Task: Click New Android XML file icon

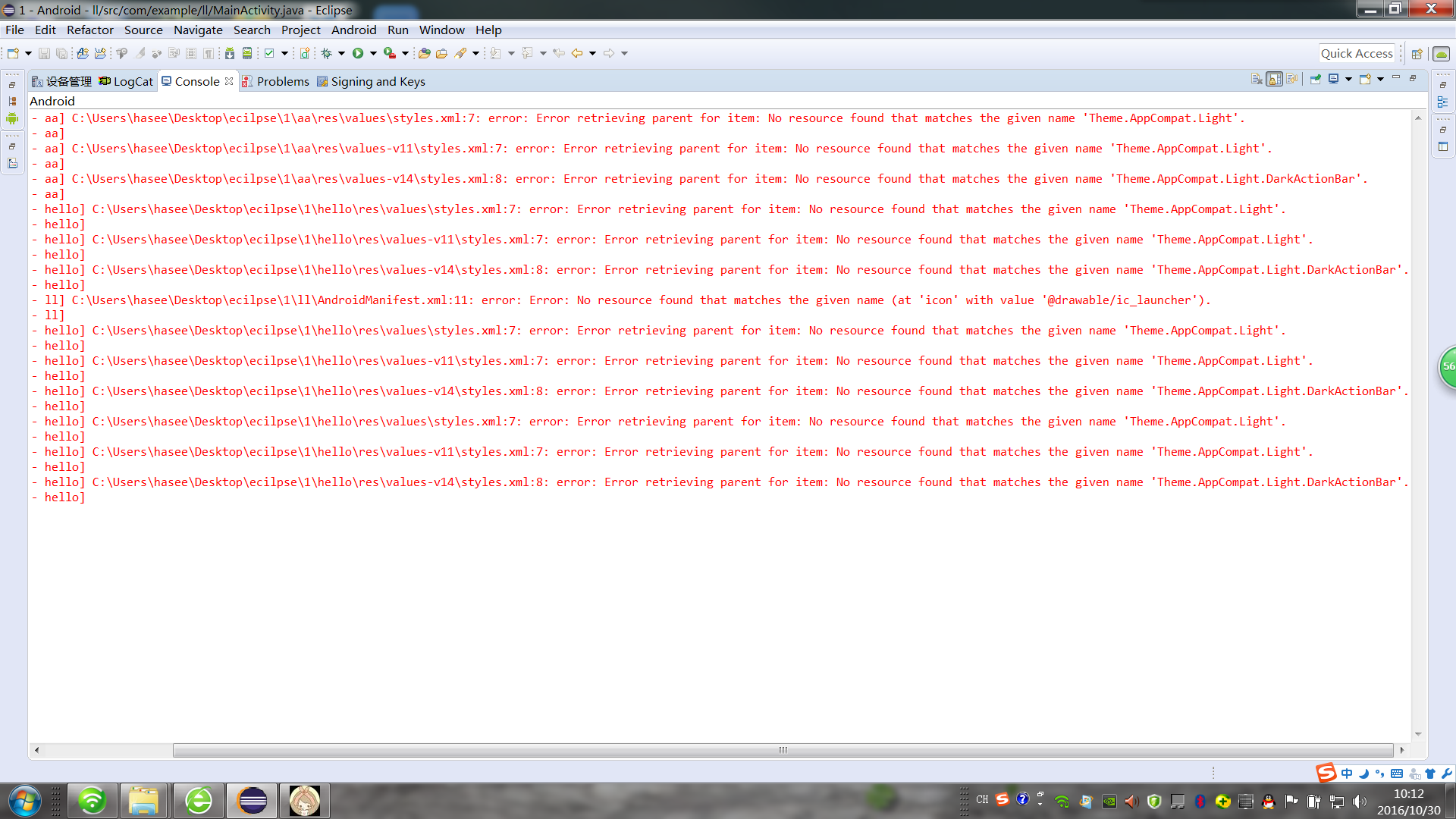Action: click(305, 53)
